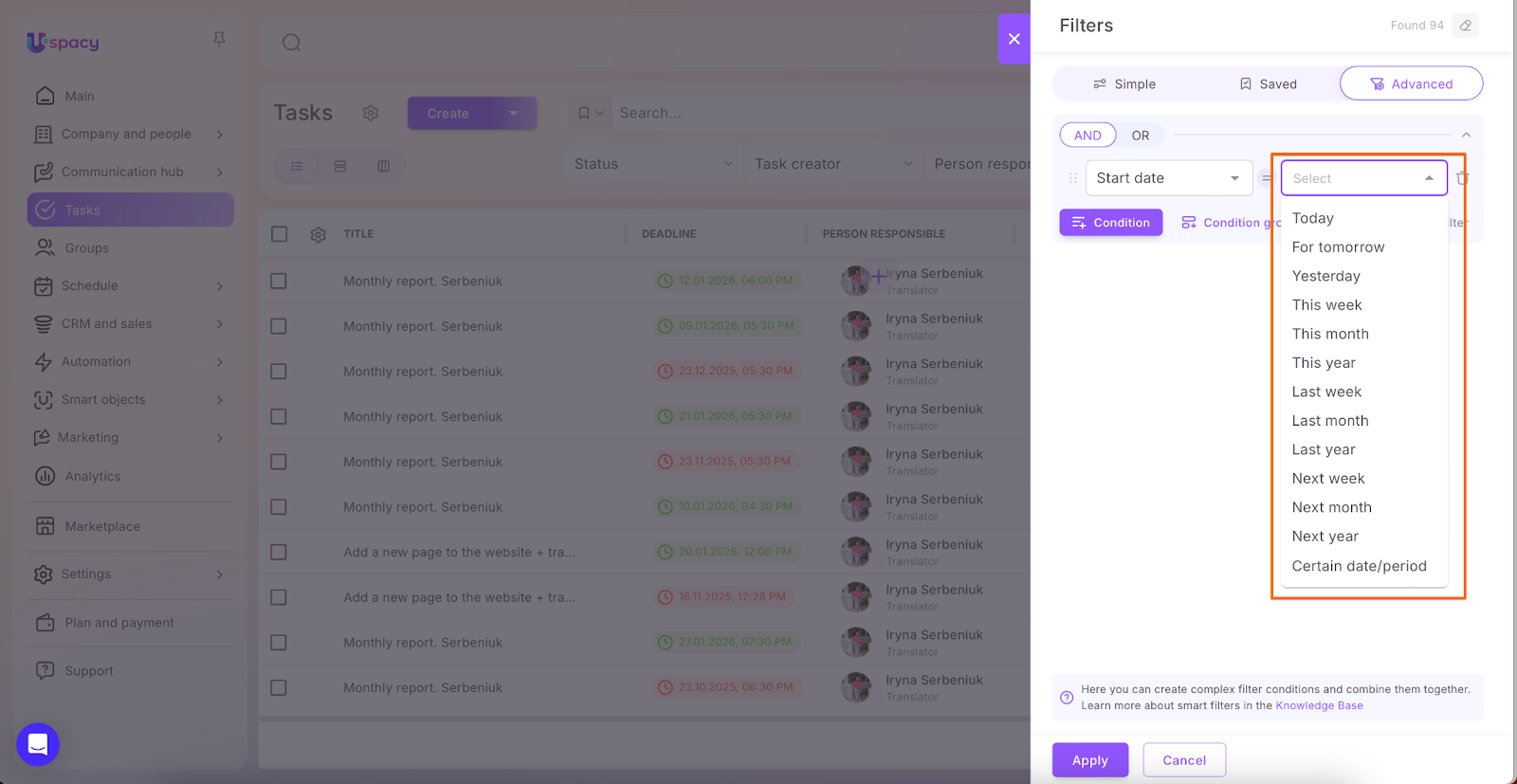Click the Cancel button

[1184, 760]
